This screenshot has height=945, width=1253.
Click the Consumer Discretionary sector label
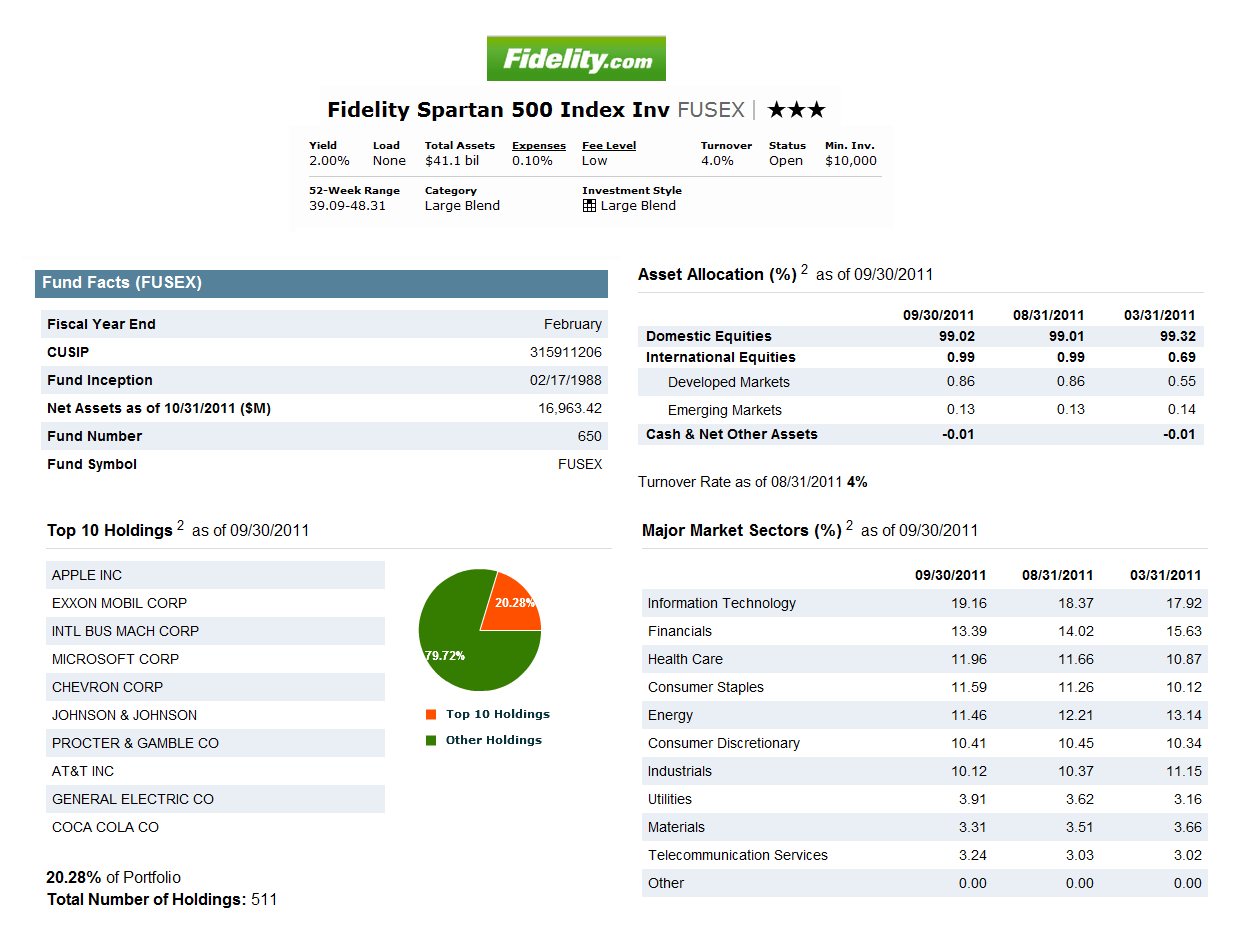pyautogui.click(x=724, y=743)
